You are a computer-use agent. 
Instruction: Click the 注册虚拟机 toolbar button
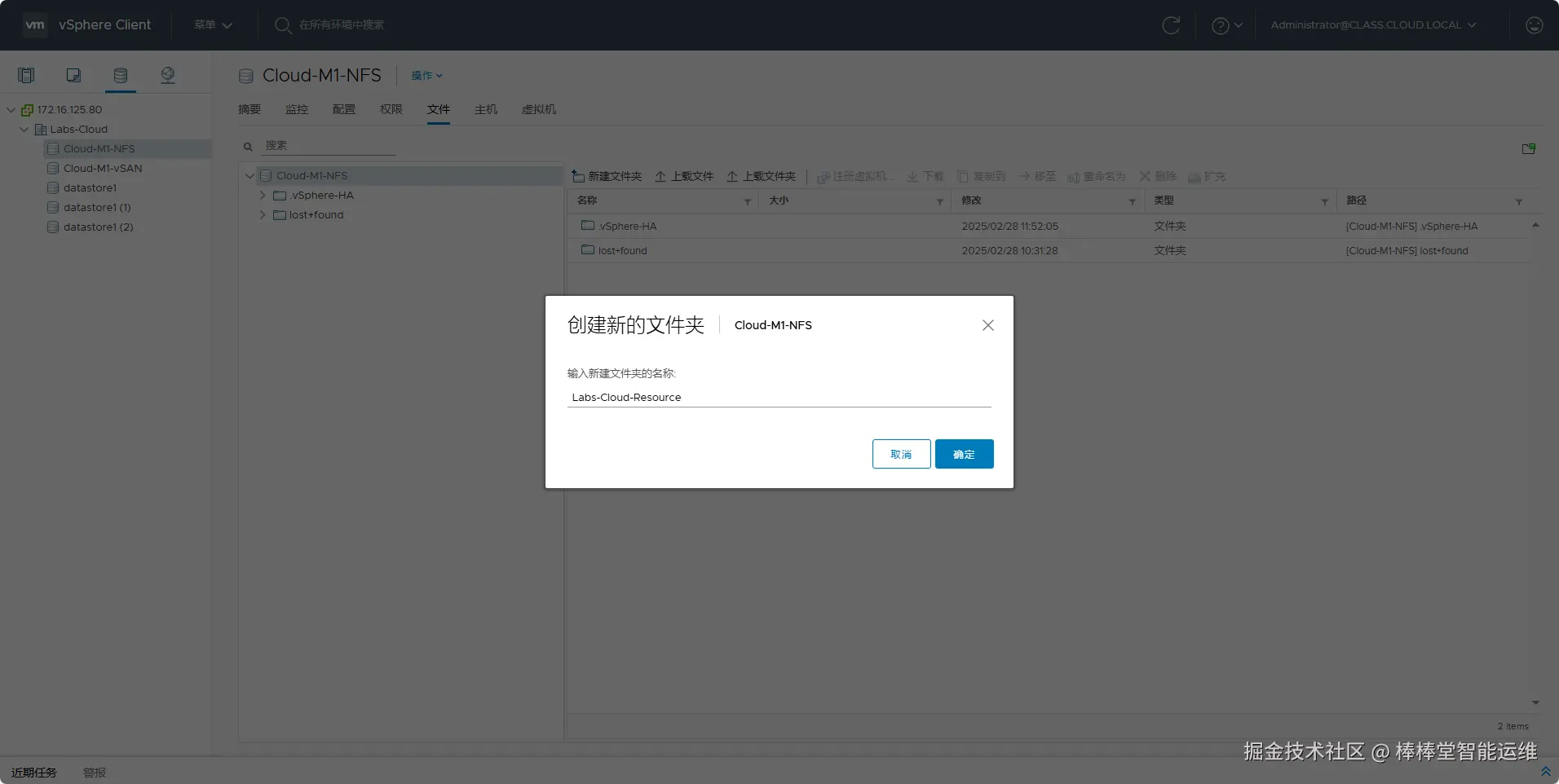(855, 176)
